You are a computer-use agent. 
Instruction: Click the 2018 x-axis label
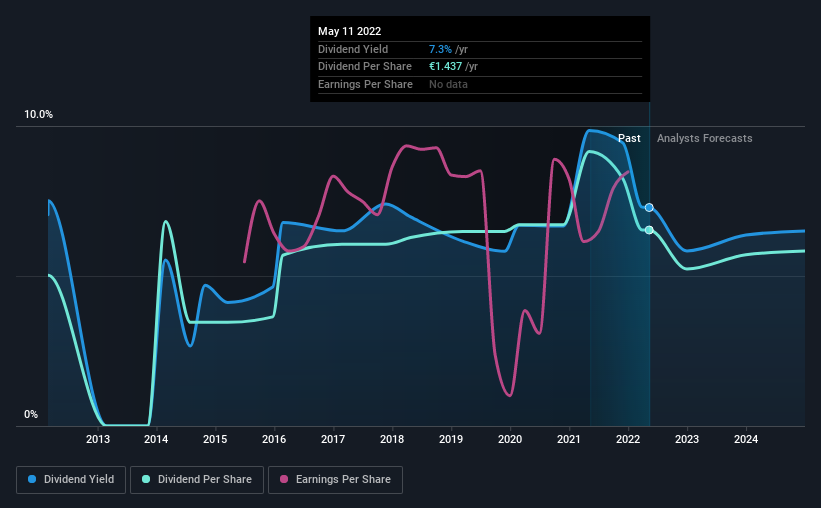pyautogui.click(x=392, y=439)
